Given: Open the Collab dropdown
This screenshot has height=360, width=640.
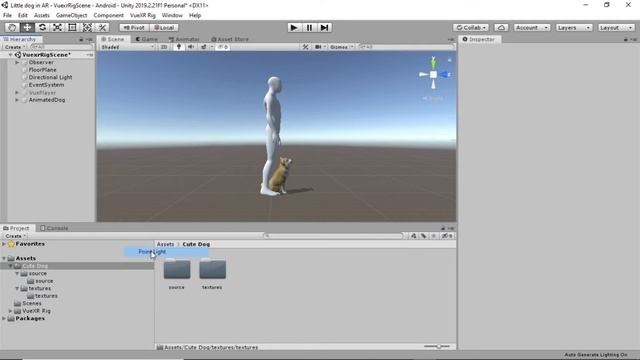Looking at the screenshot, I should (471, 27).
